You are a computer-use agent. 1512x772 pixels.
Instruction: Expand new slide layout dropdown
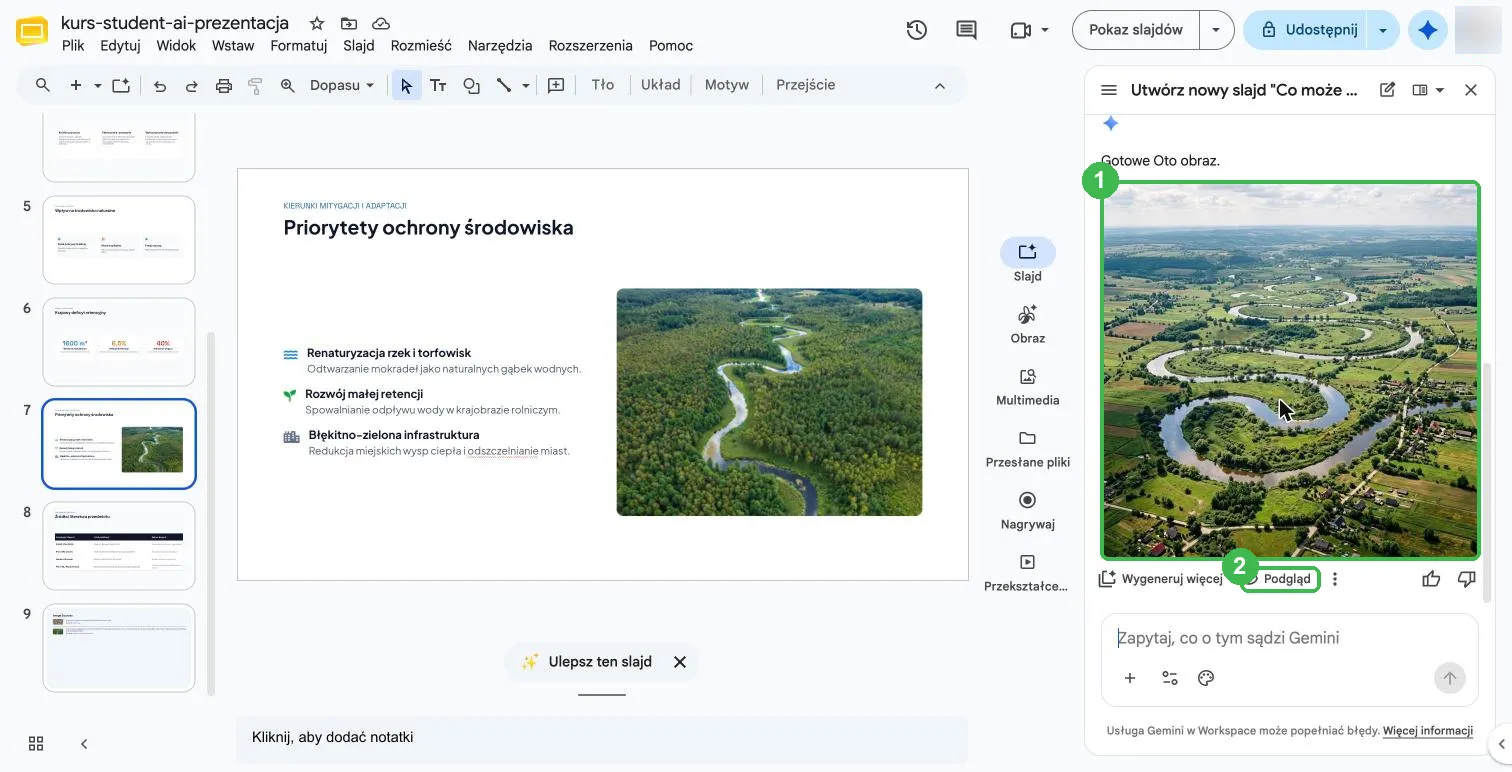click(x=98, y=86)
